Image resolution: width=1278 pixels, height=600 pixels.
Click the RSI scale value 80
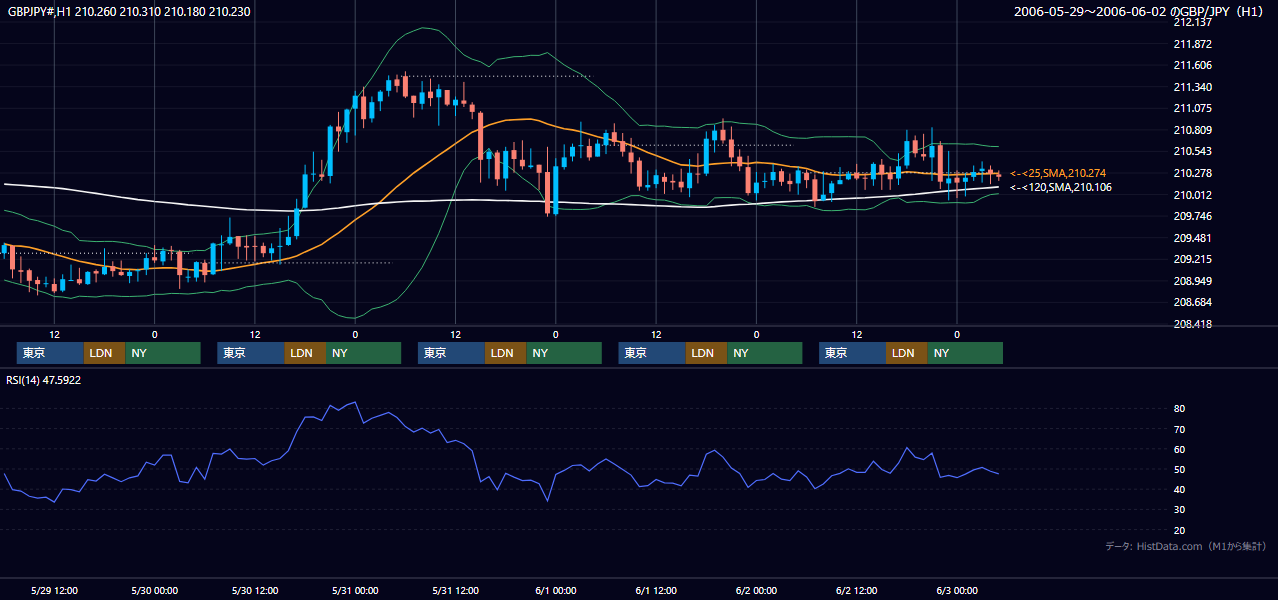tap(1180, 409)
